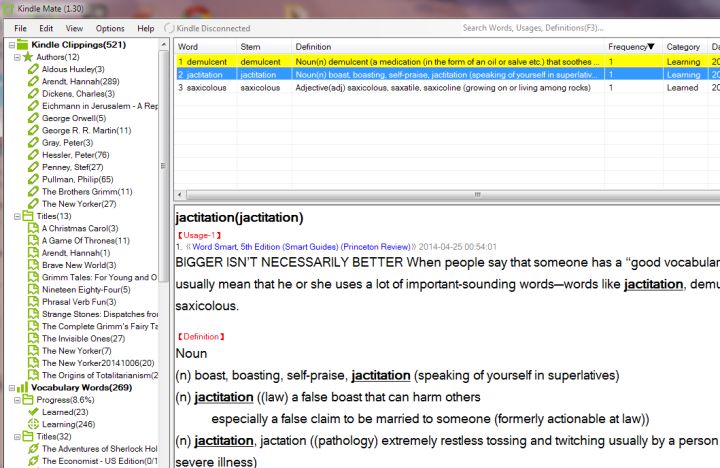Select the saxicolous word row
720x468 pixels.
pyautogui.click(x=447, y=88)
